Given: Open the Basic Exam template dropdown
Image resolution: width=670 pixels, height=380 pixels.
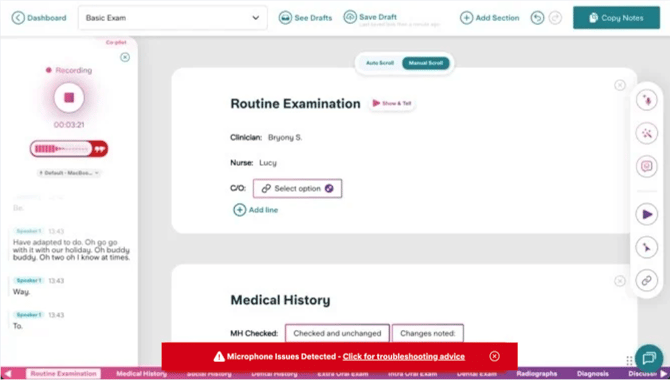Looking at the screenshot, I should [x=173, y=18].
